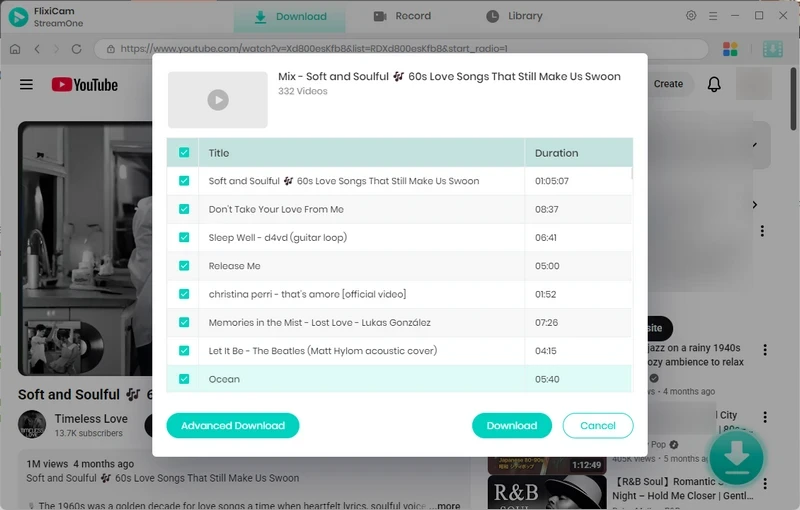
Task: Uncheck Soft and Soulful 60s Love Songs row
Action: pyautogui.click(x=184, y=181)
